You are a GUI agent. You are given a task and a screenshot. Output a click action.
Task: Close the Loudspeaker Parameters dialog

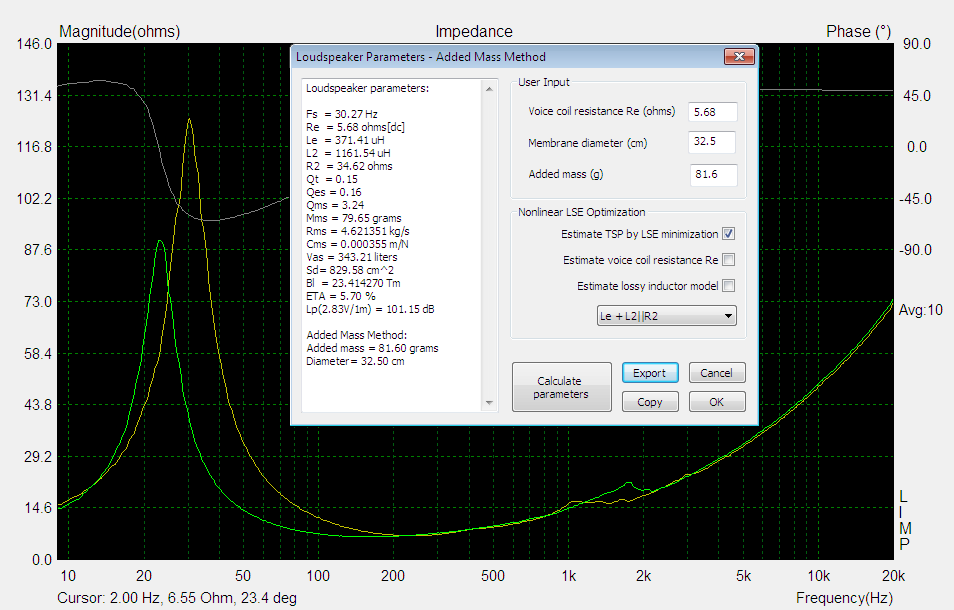[x=739, y=57]
